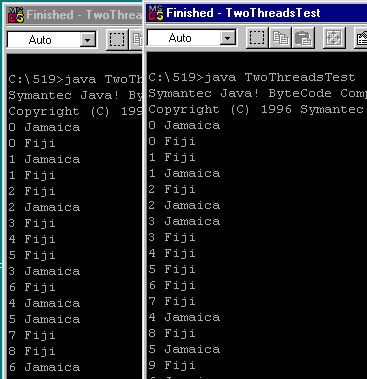Select the Mark tool in left window toolbar
Screen dimensions: 367x379
coord(117,40)
